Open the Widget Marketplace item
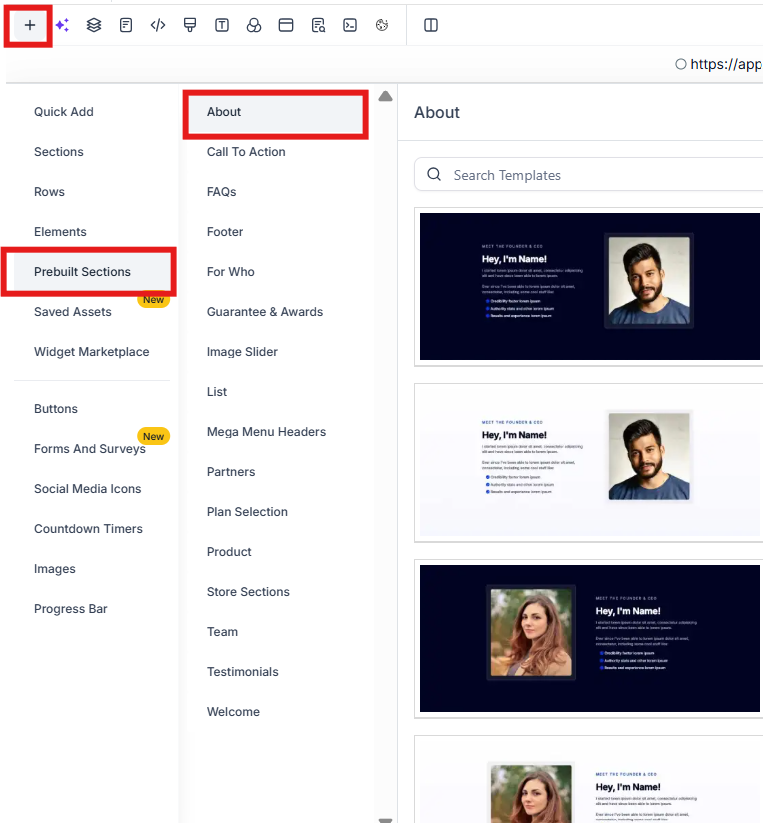 [x=92, y=352]
